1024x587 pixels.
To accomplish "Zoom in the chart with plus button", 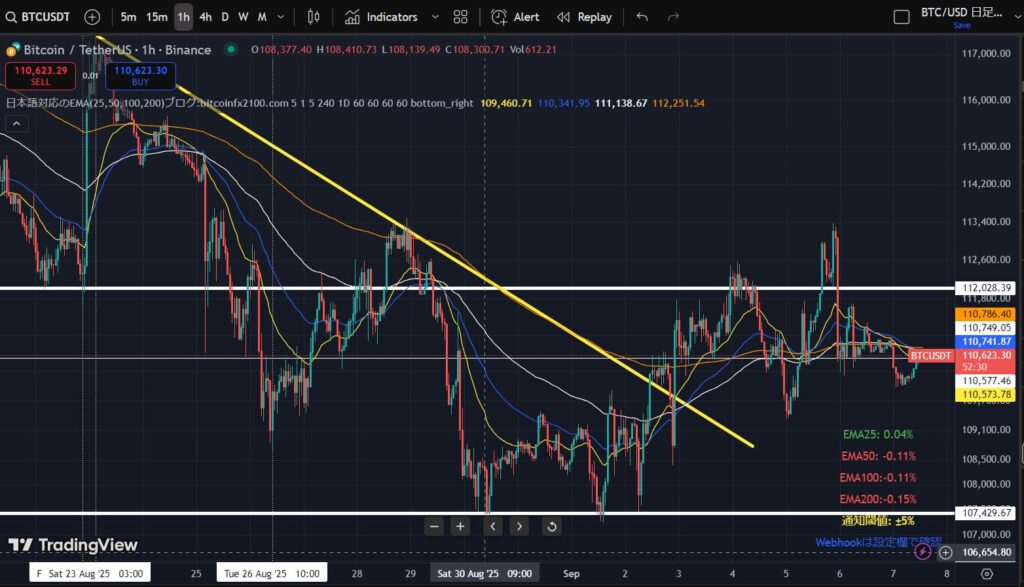I will (x=460, y=526).
